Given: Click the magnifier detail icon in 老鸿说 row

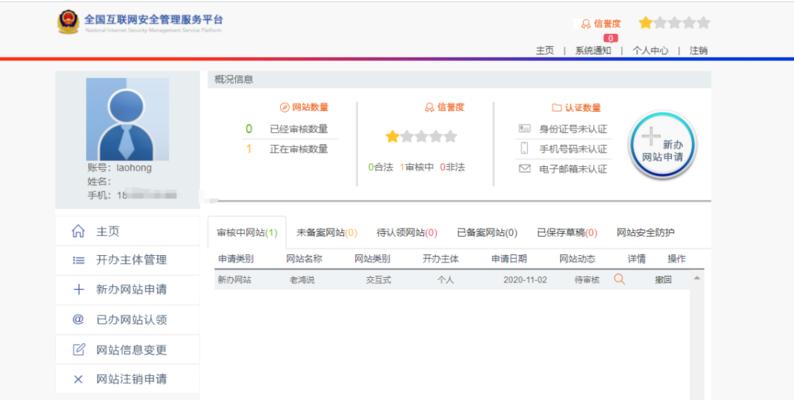Looking at the screenshot, I should pyautogui.click(x=619, y=279).
